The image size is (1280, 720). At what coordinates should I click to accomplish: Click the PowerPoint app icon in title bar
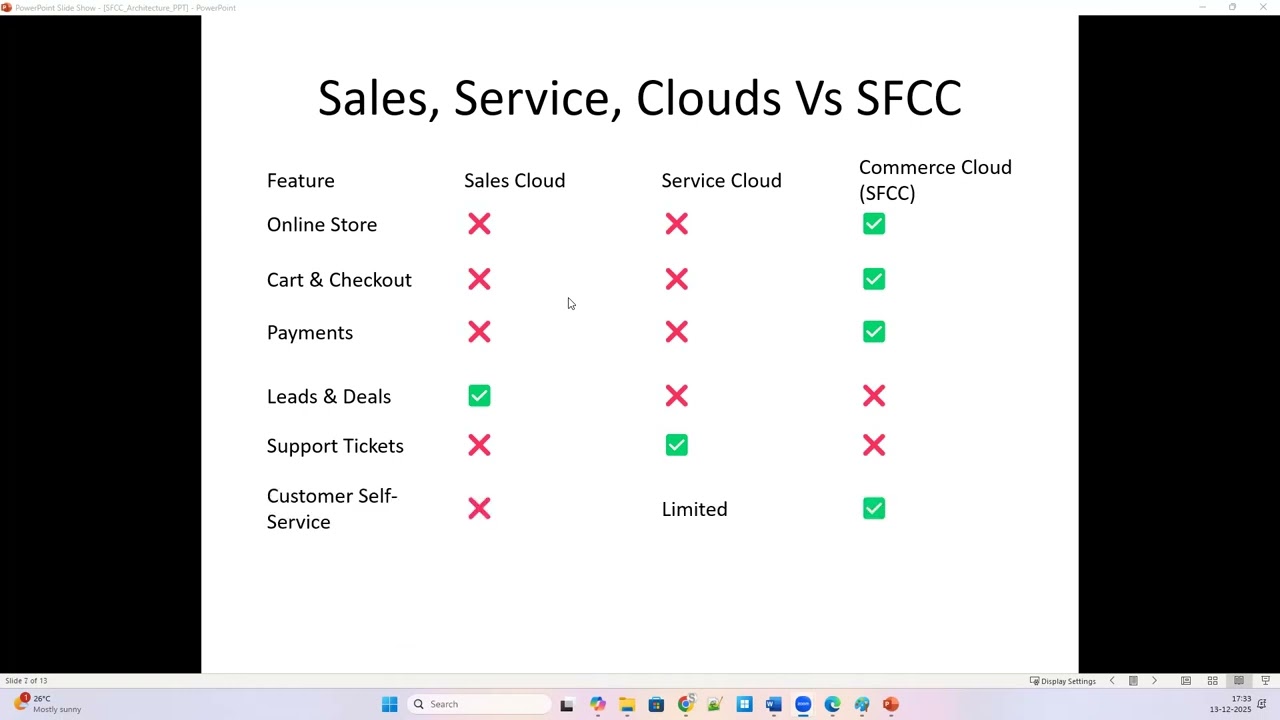click(x=6, y=7)
